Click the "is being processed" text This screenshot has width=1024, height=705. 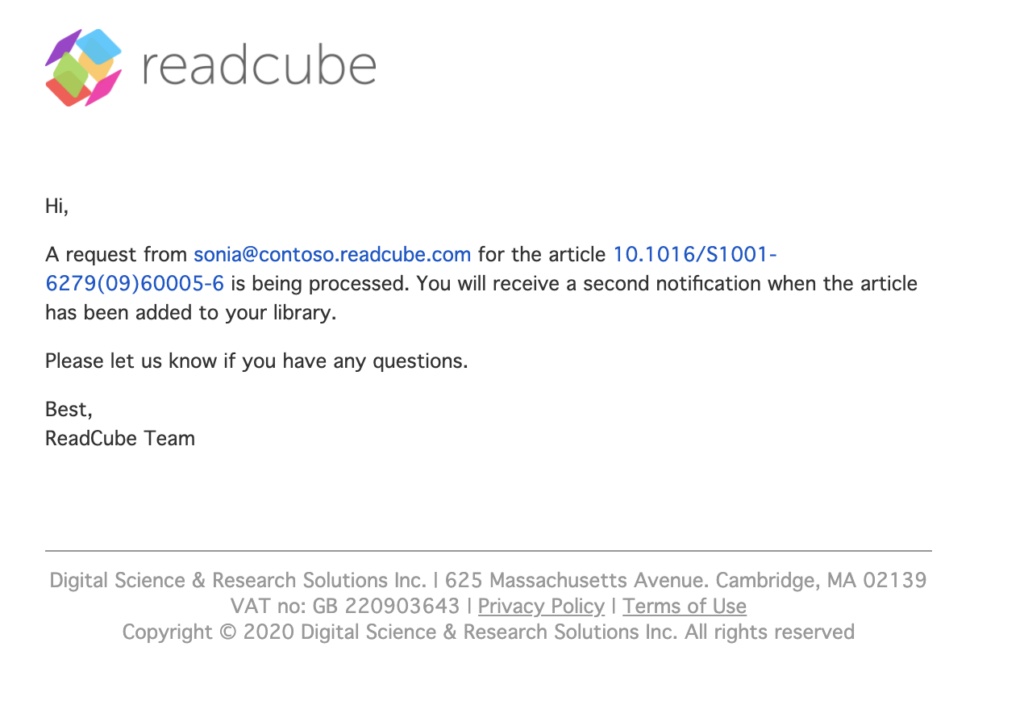point(320,283)
